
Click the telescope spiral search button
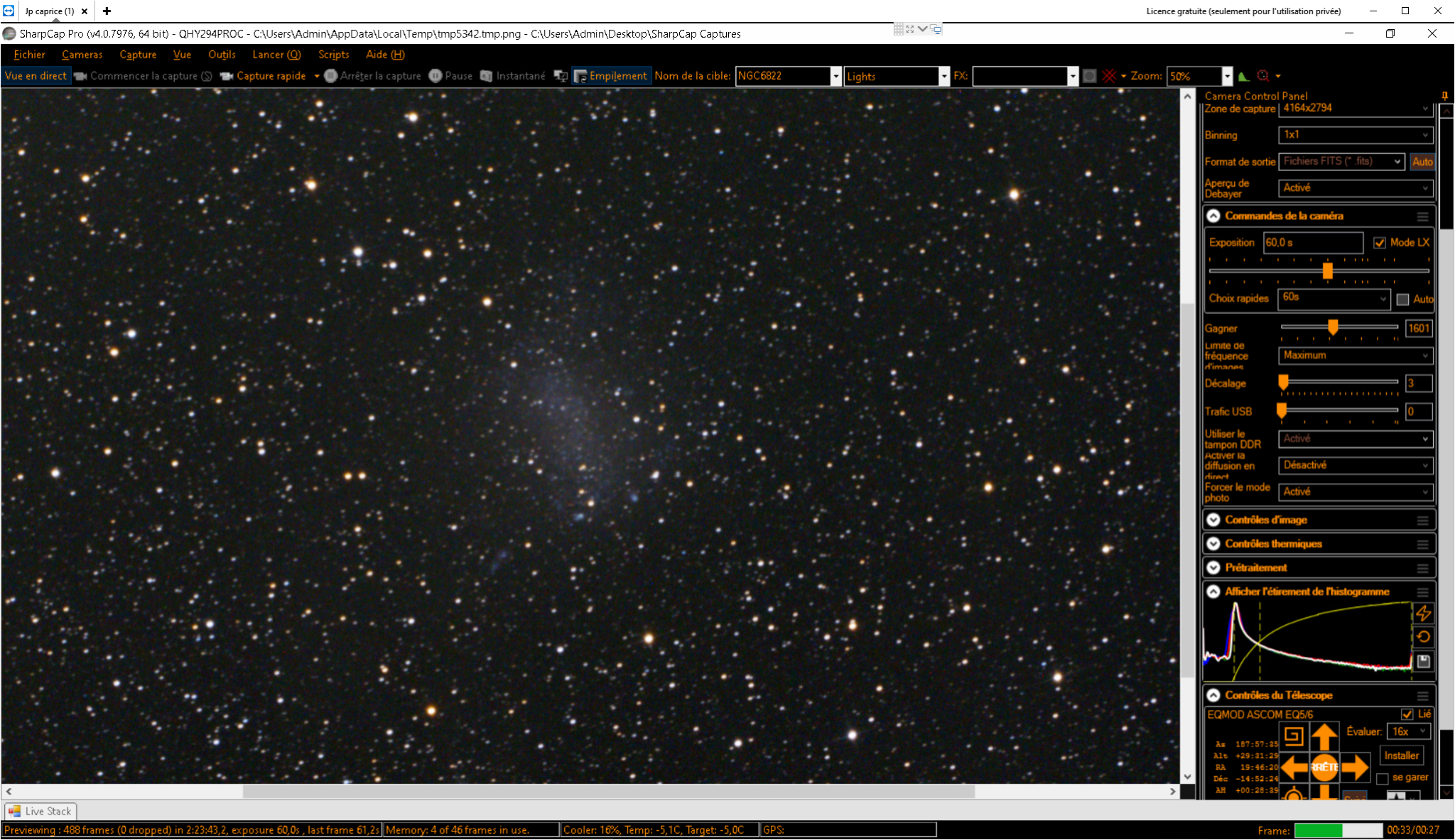click(x=1293, y=736)
